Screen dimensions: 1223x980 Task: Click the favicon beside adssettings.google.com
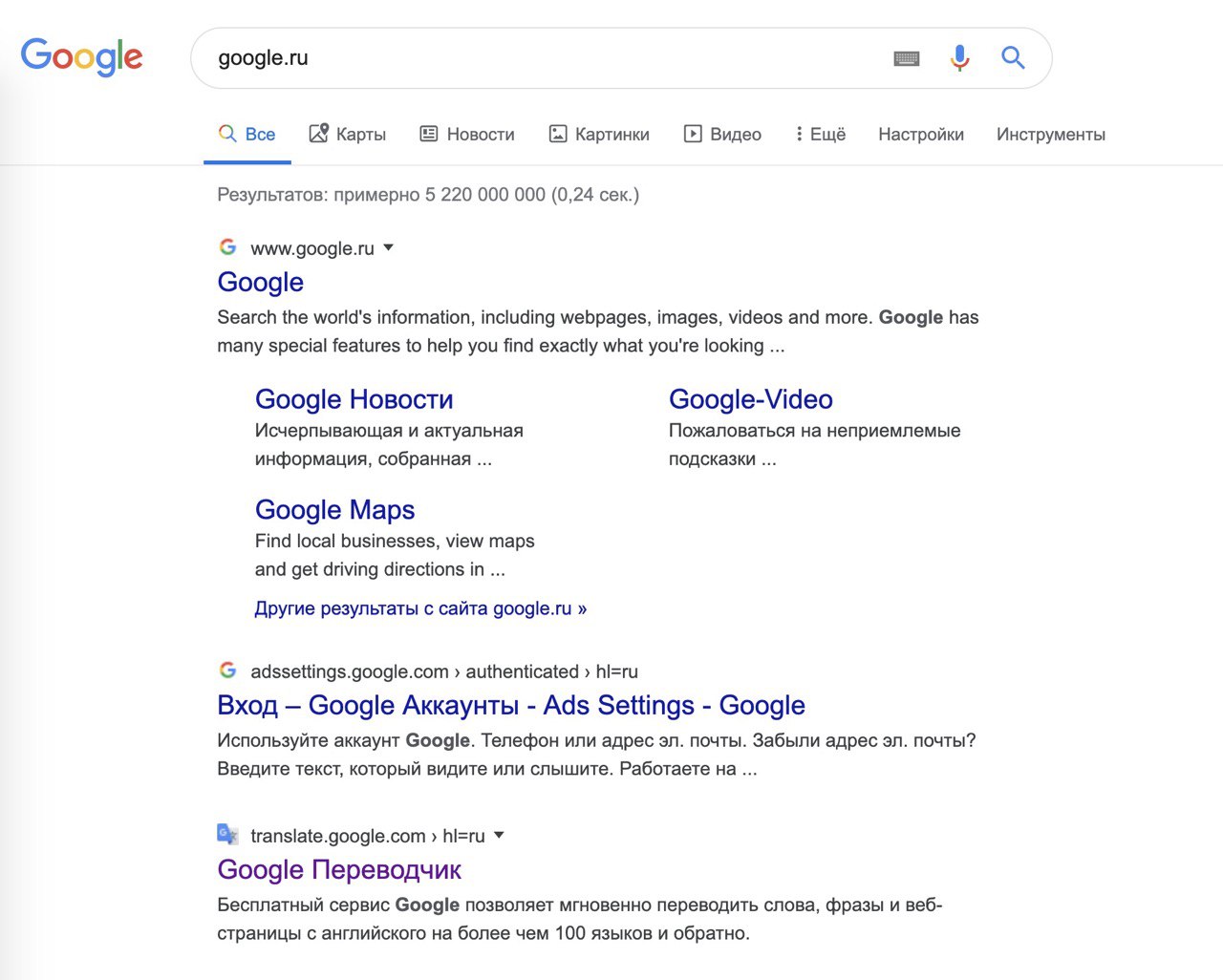(x=227, y=671)
